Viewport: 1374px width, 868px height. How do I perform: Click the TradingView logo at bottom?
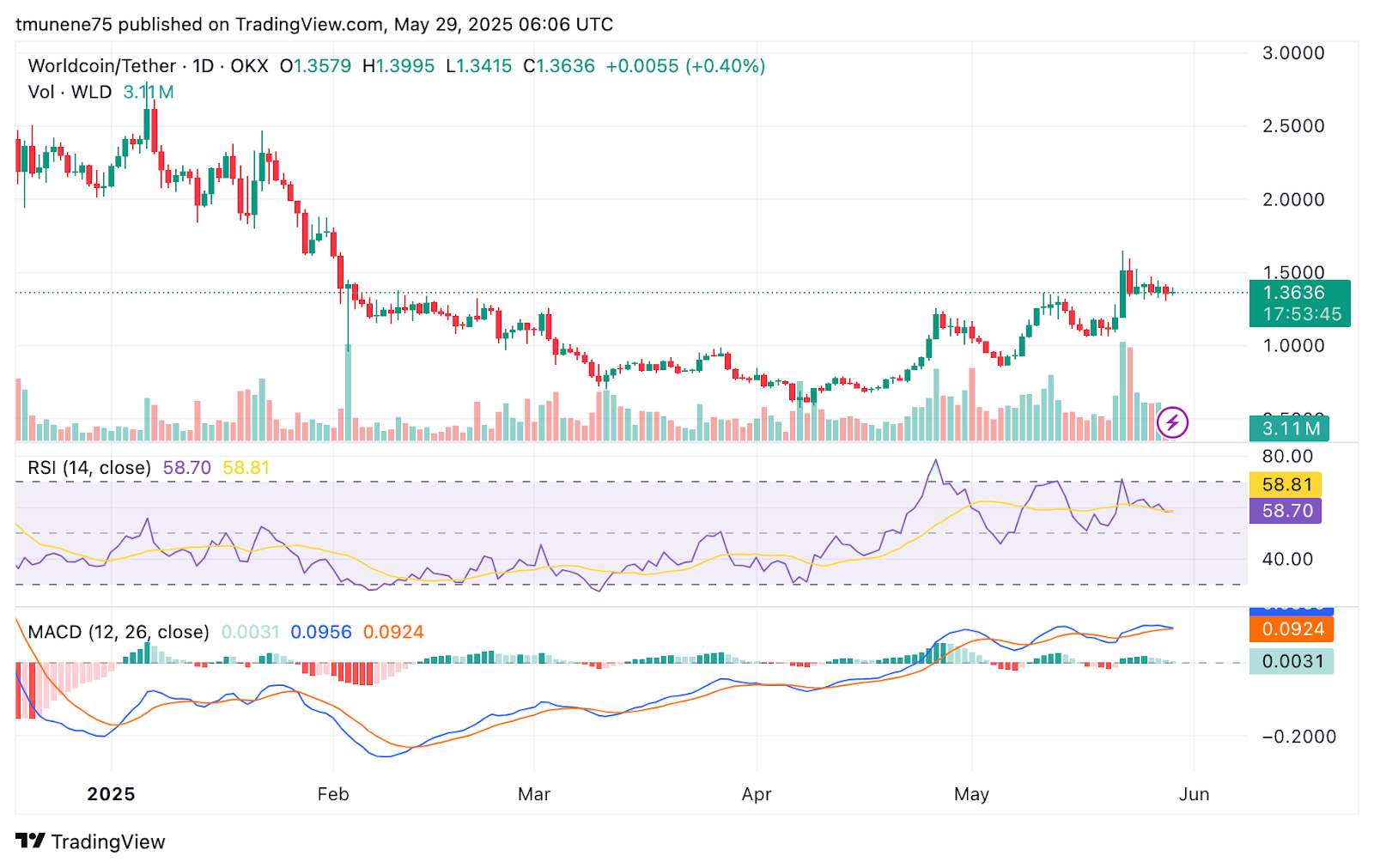(90, 841)
